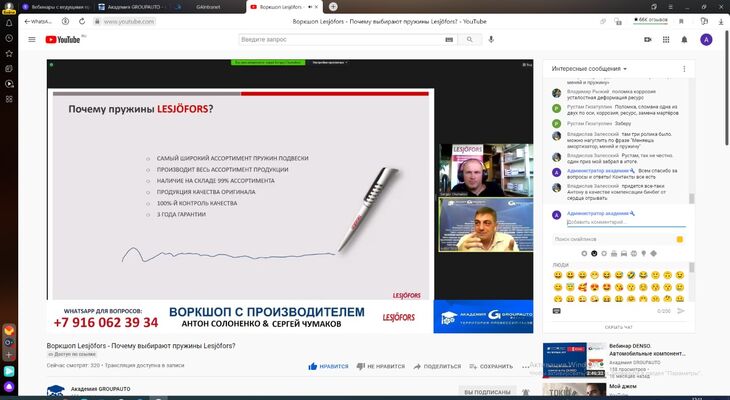Open the sidebar notifications bell
Viewport: 730px width, 400px height.
pos(9,23)
